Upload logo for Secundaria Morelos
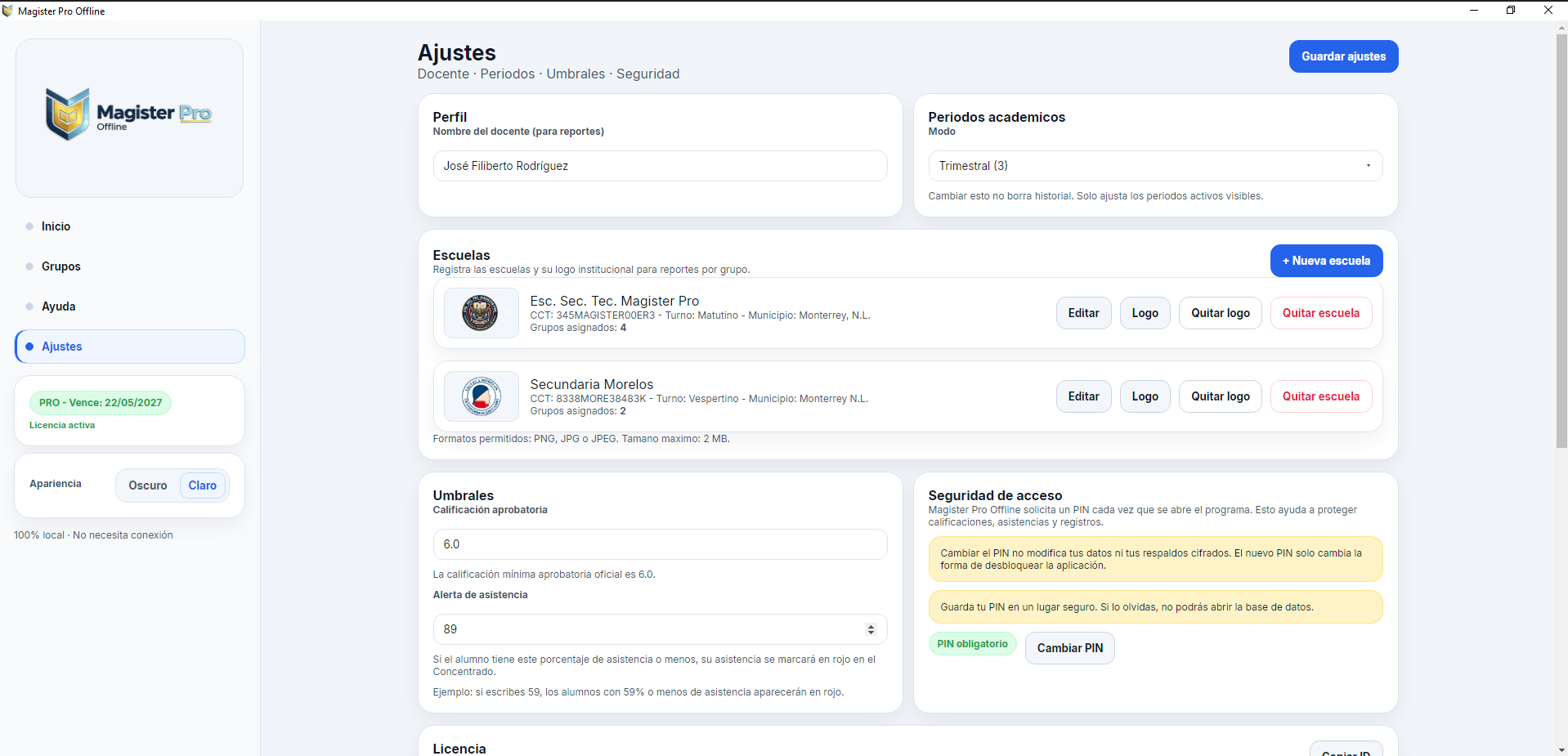Screen dimensions: 1568x756 point(1145,396)
